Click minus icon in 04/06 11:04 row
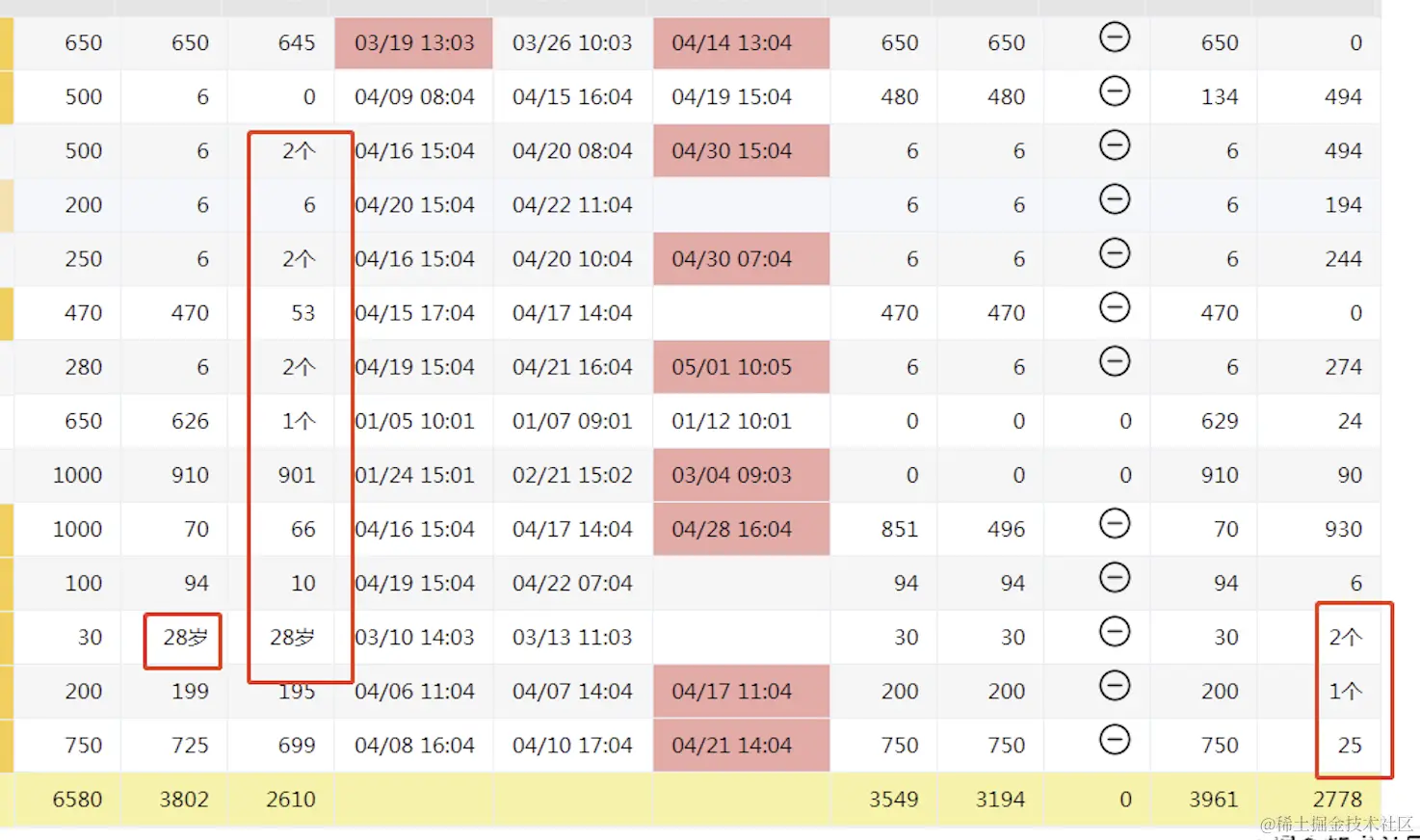Viewport: 1420px width, 840px height. point(1115,686)
